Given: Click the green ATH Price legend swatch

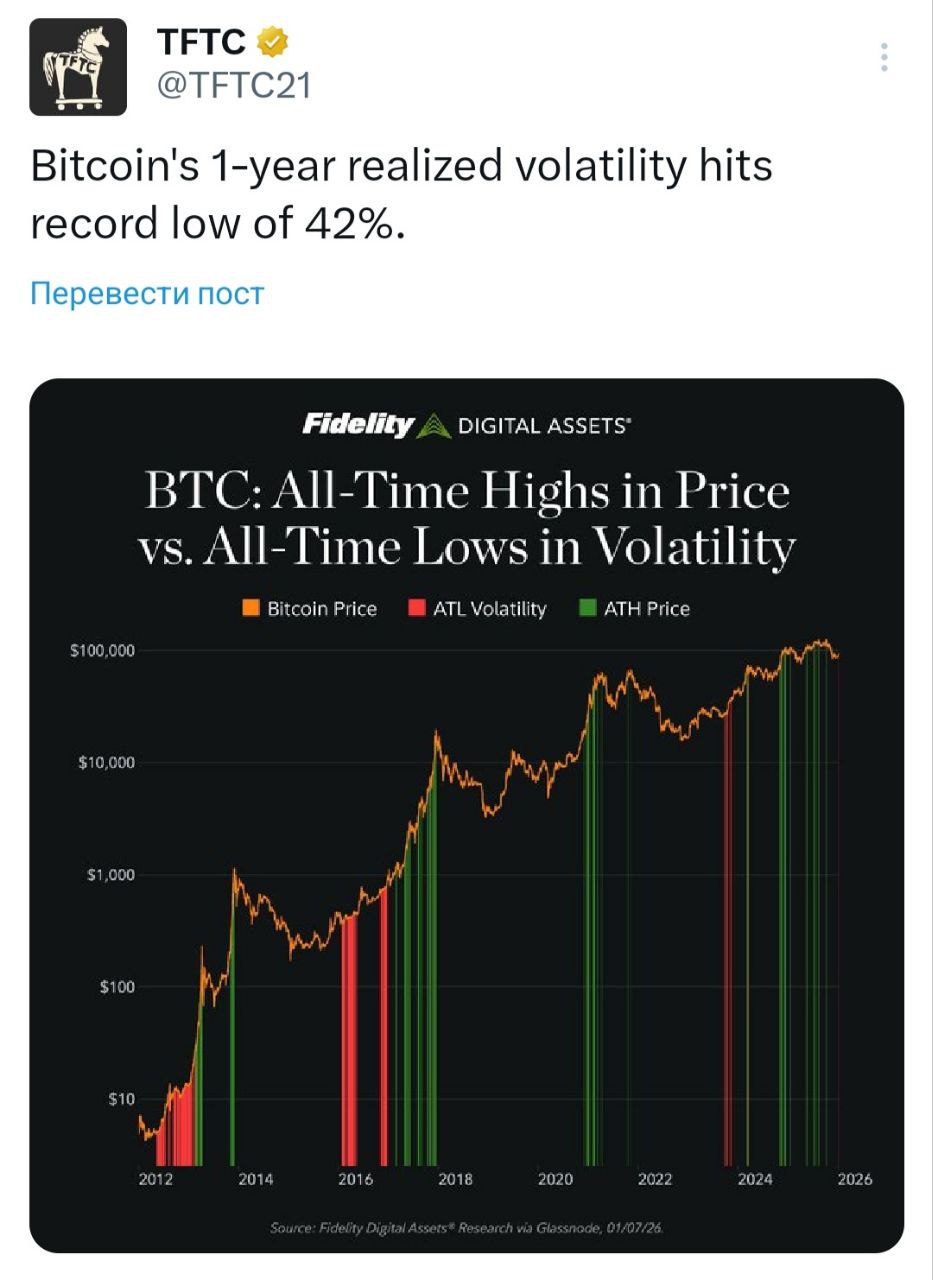Looking at the screenshot, I should (x=588, y=608).
